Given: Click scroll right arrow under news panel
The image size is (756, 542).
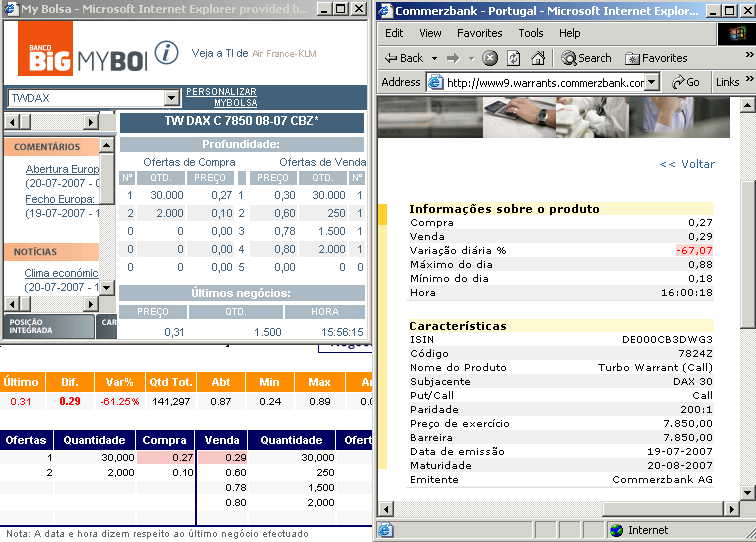Looking at the screenshot, I should (91, 304).
